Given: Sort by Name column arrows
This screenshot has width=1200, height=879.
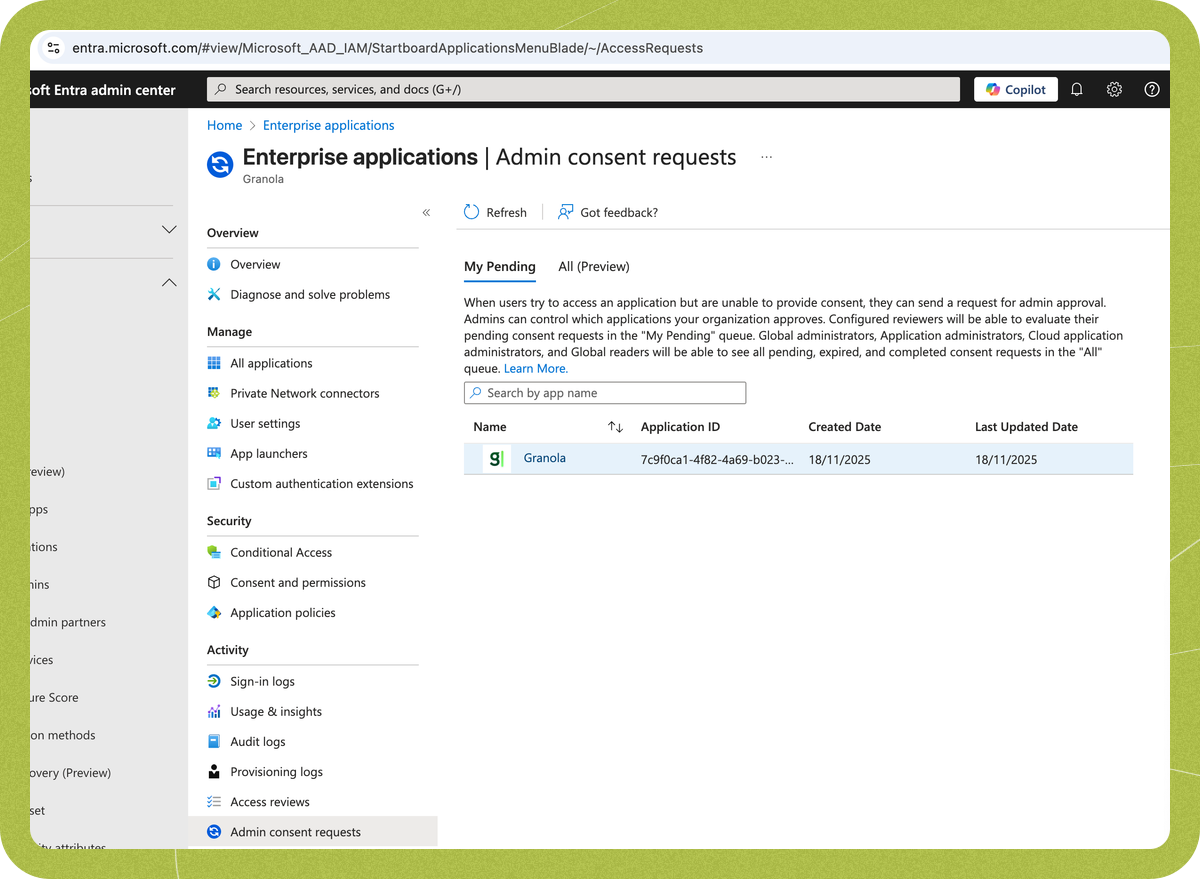Looking at the screenshot, I should pos(615,427).
